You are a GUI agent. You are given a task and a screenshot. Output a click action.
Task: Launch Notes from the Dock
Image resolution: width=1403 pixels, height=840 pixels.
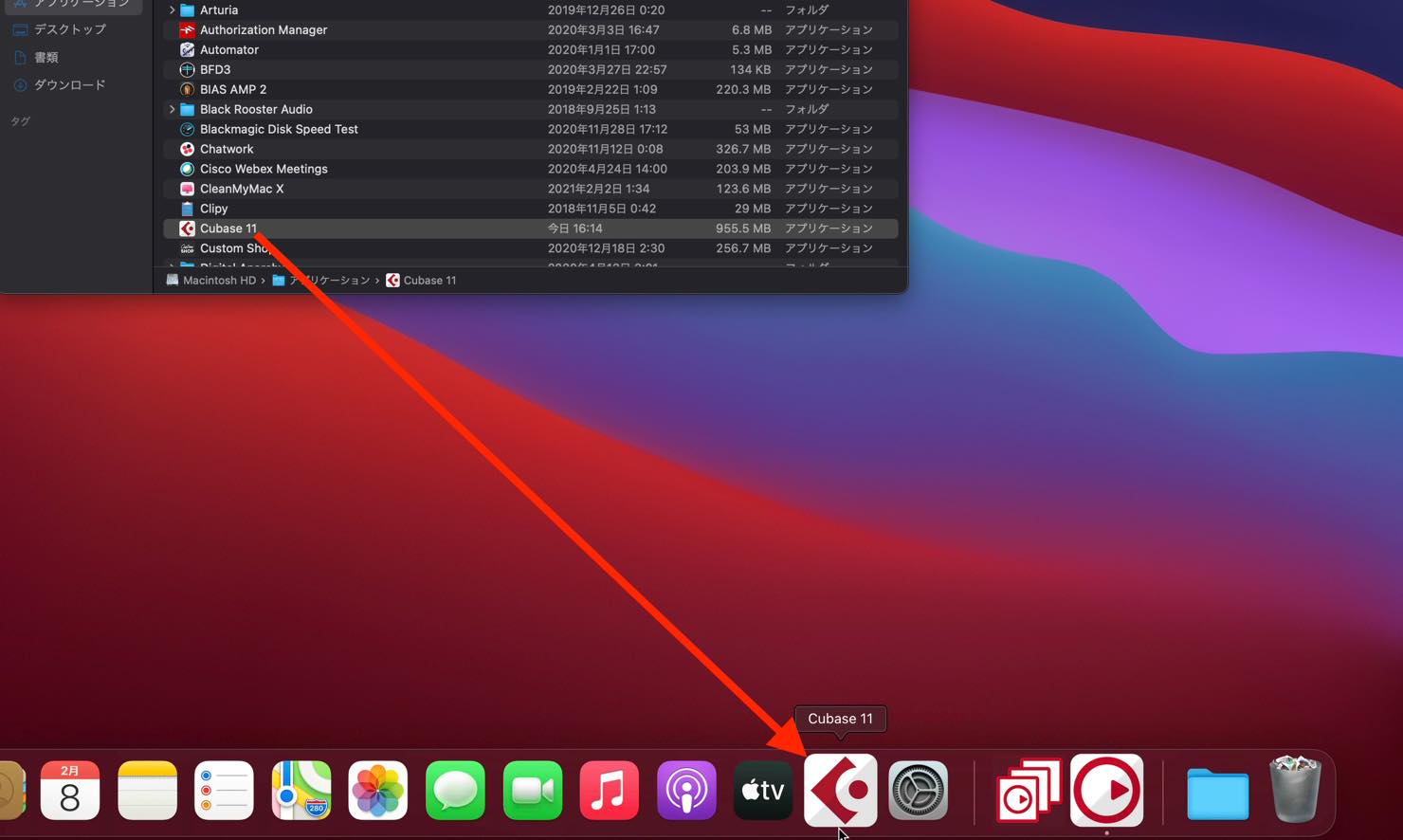pos(147,791)
